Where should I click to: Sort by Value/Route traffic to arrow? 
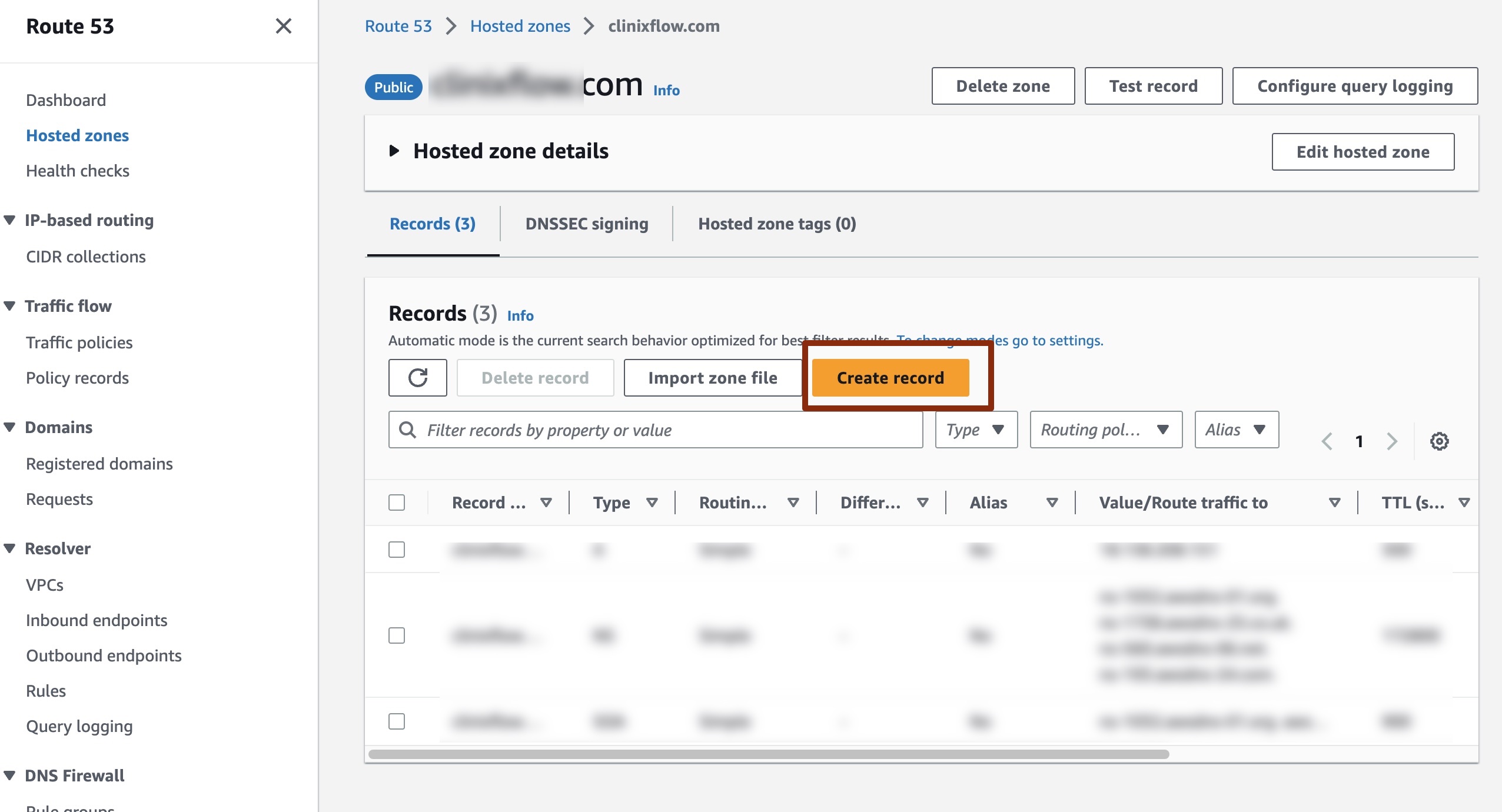point(1335,502)
